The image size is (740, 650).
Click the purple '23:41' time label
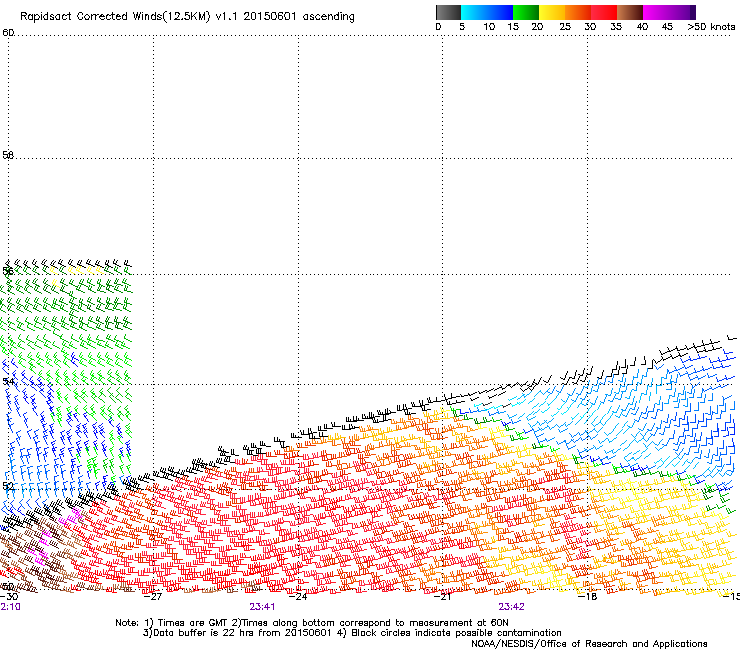(x=262, y=607)
